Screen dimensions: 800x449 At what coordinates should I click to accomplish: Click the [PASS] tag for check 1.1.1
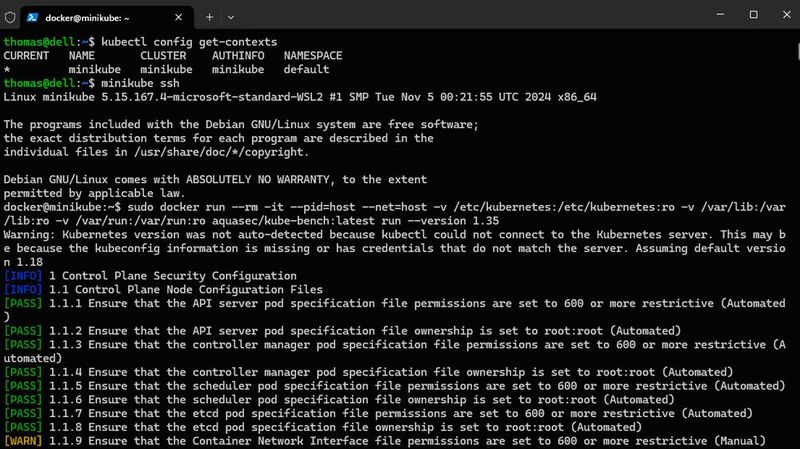click(x=23, y=304)
